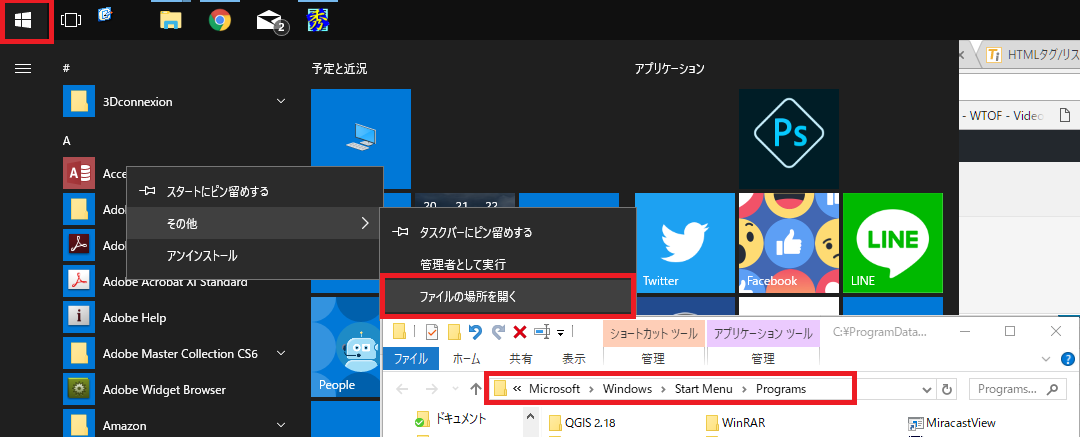
Task: Open アプリケーション ツール 管理 tab
Action: point(762,358)
